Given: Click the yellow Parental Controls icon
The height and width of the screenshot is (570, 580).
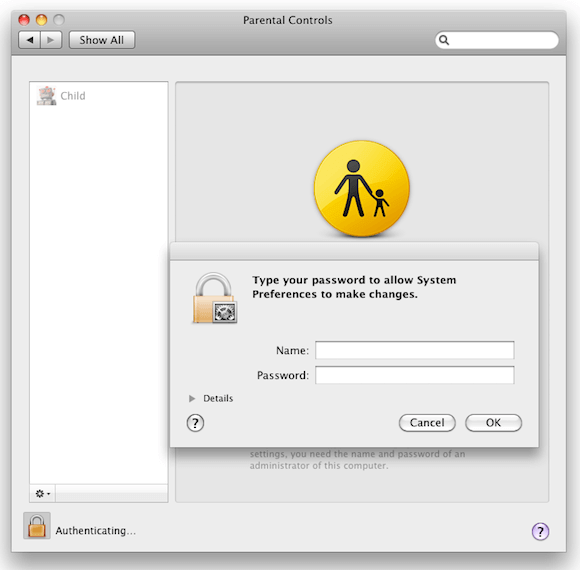Looking at the screenshot, I should pos(362,188).
